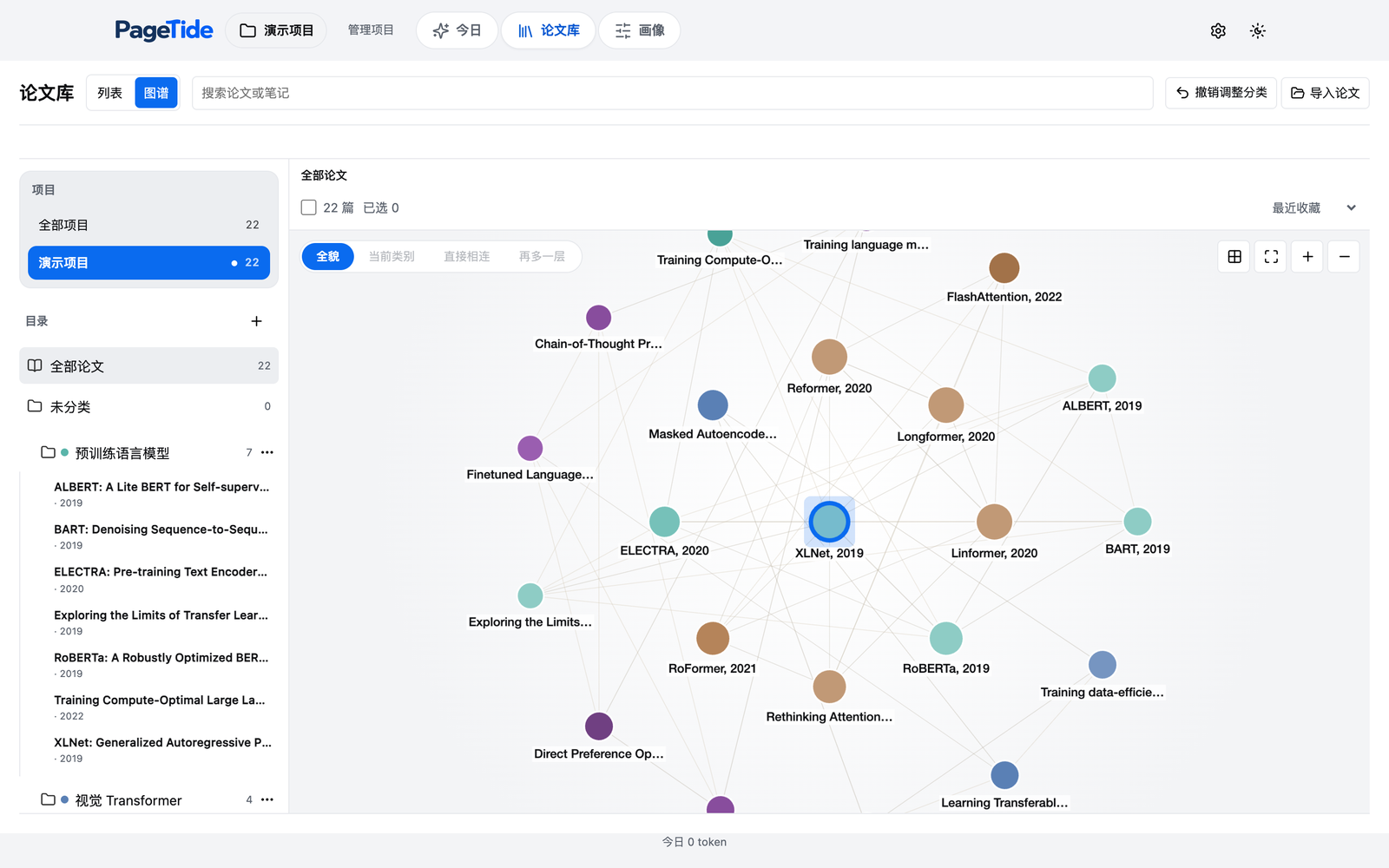Toggle the light/dark theme sun icon
This screenshot has width=1389, height=868.
point(1257,31)
